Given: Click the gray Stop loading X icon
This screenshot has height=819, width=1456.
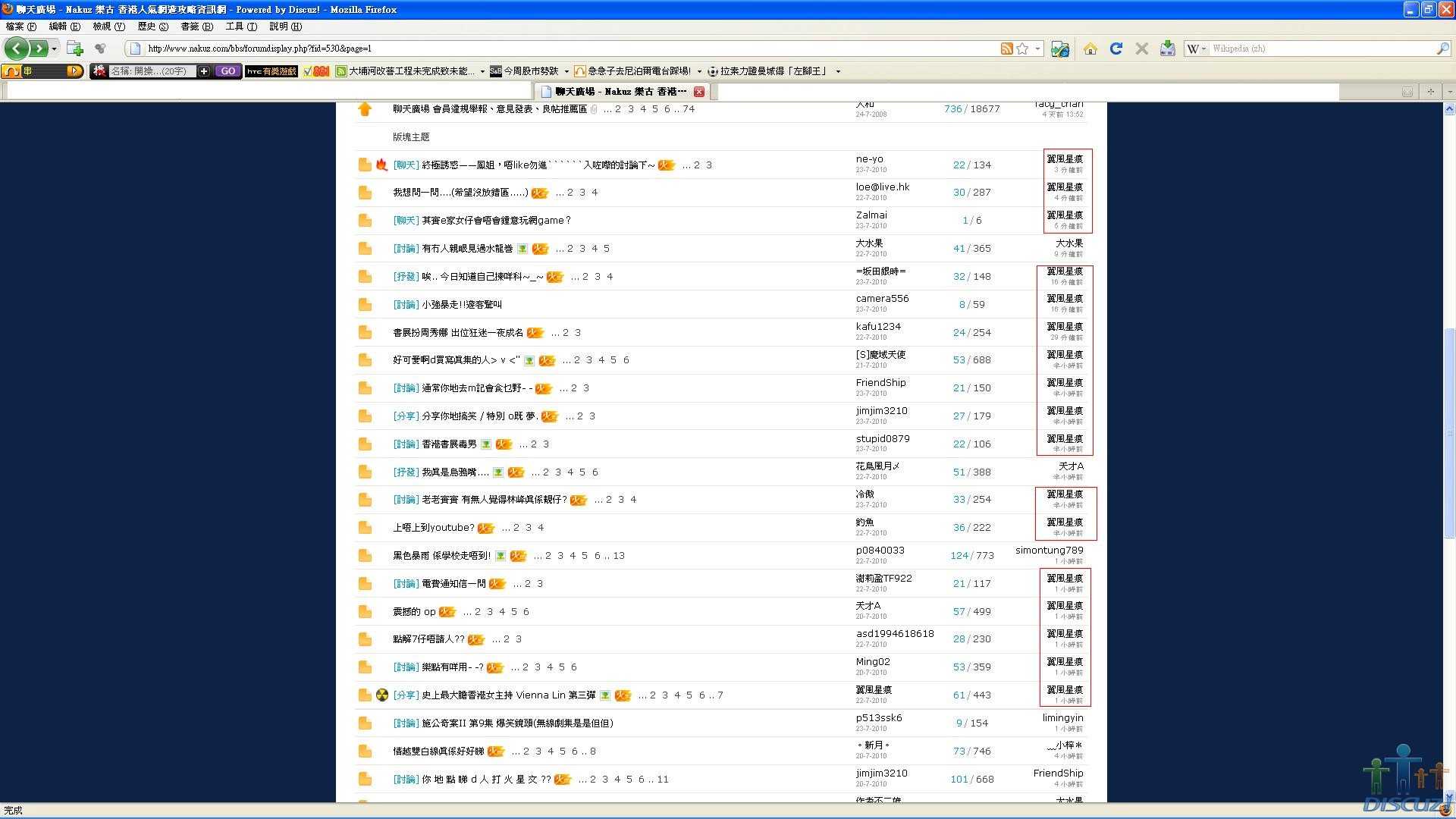Looking at the screenshot, I should point(1141,49).
